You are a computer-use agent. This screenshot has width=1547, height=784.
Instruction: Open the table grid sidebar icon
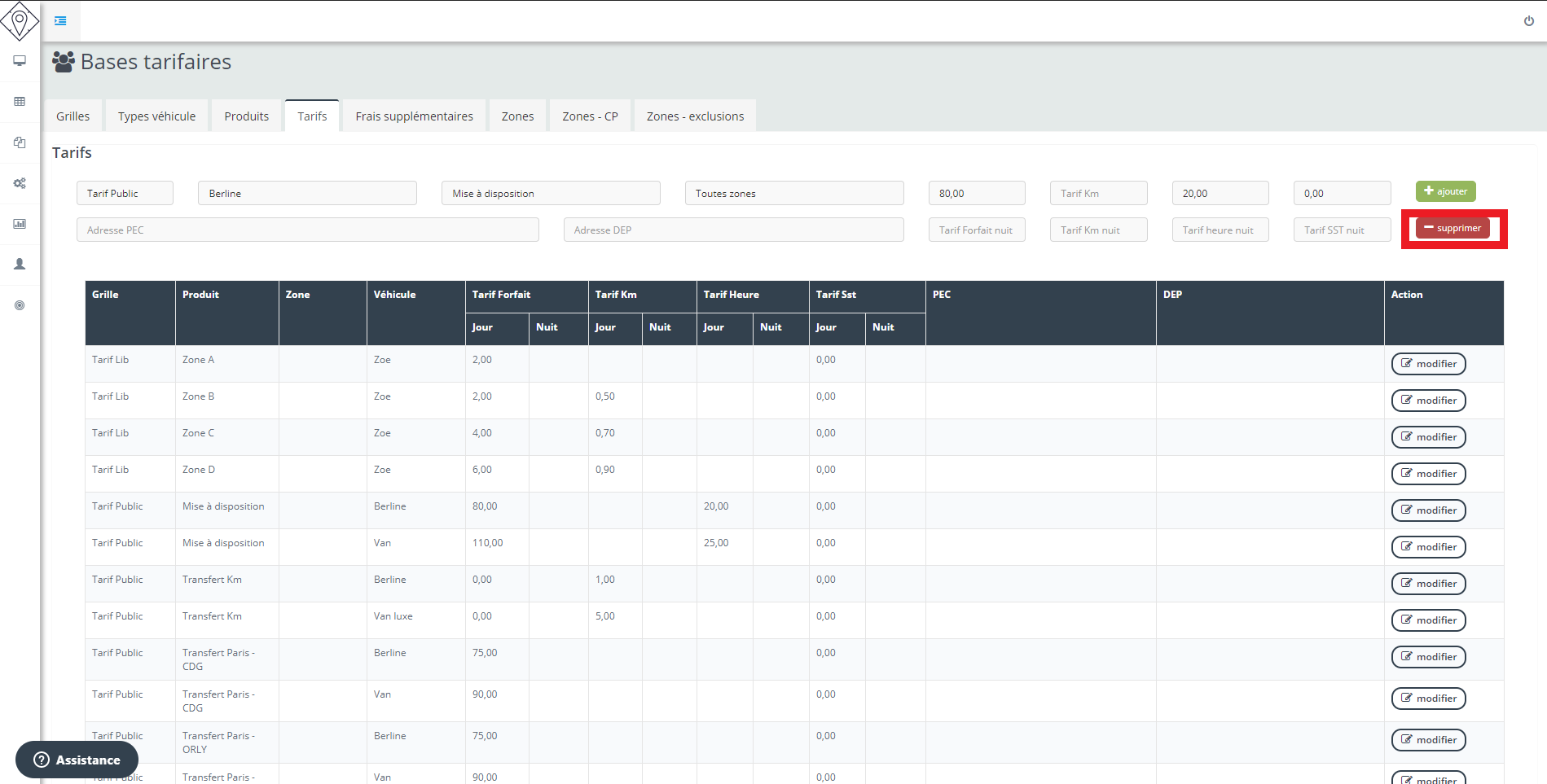[20, 102]
